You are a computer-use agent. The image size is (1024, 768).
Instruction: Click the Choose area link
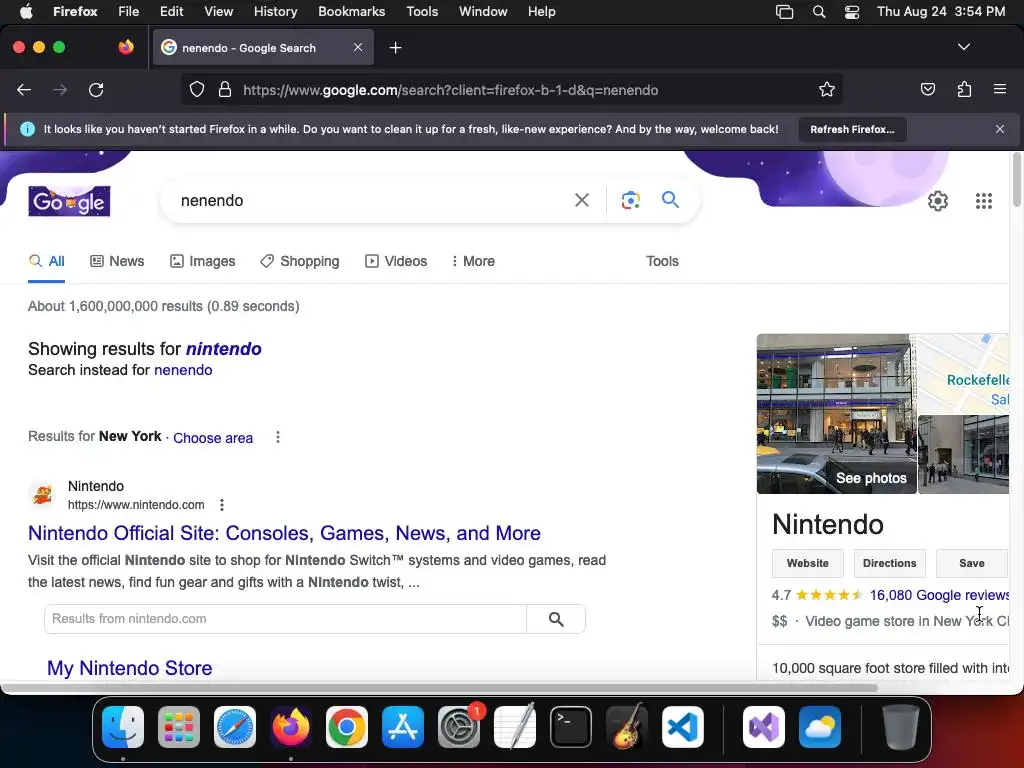click(x=213, y=438)
